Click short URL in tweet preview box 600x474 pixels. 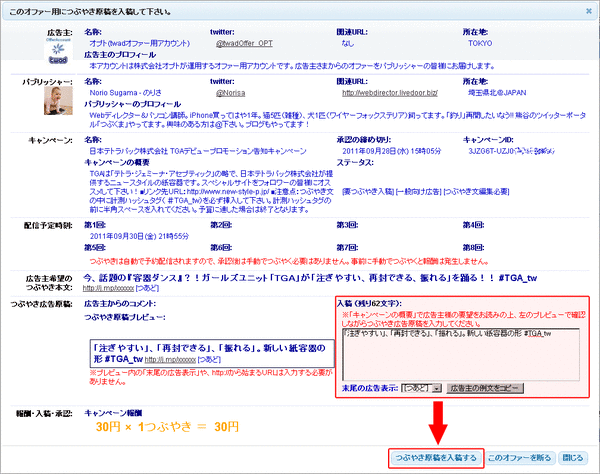pos(170,360)
